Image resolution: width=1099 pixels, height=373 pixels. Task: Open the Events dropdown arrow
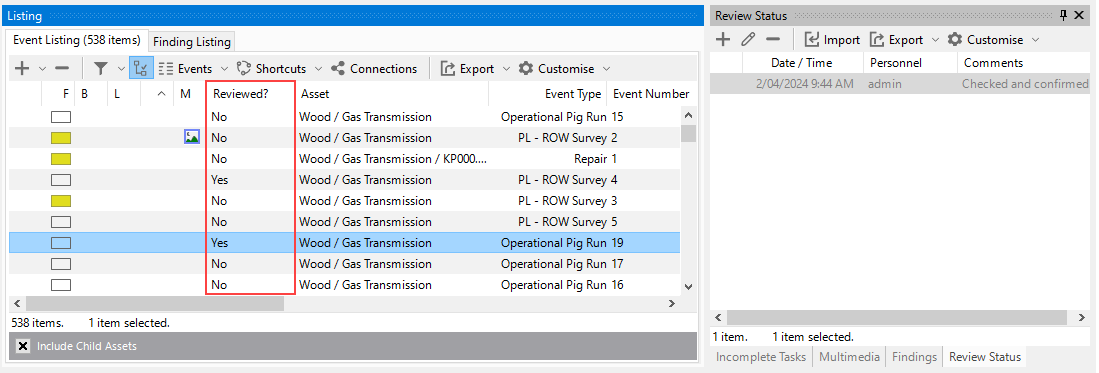point(224,69)
